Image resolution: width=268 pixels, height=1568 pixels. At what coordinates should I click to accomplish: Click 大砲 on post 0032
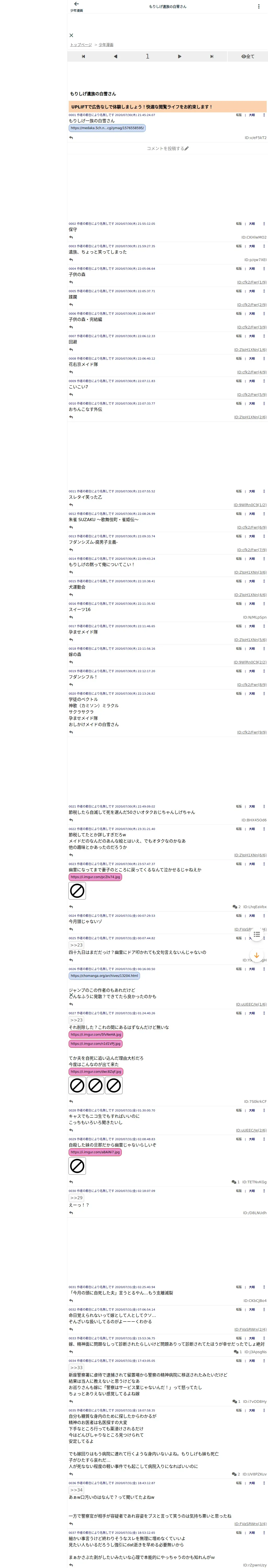coord(252,1310)
